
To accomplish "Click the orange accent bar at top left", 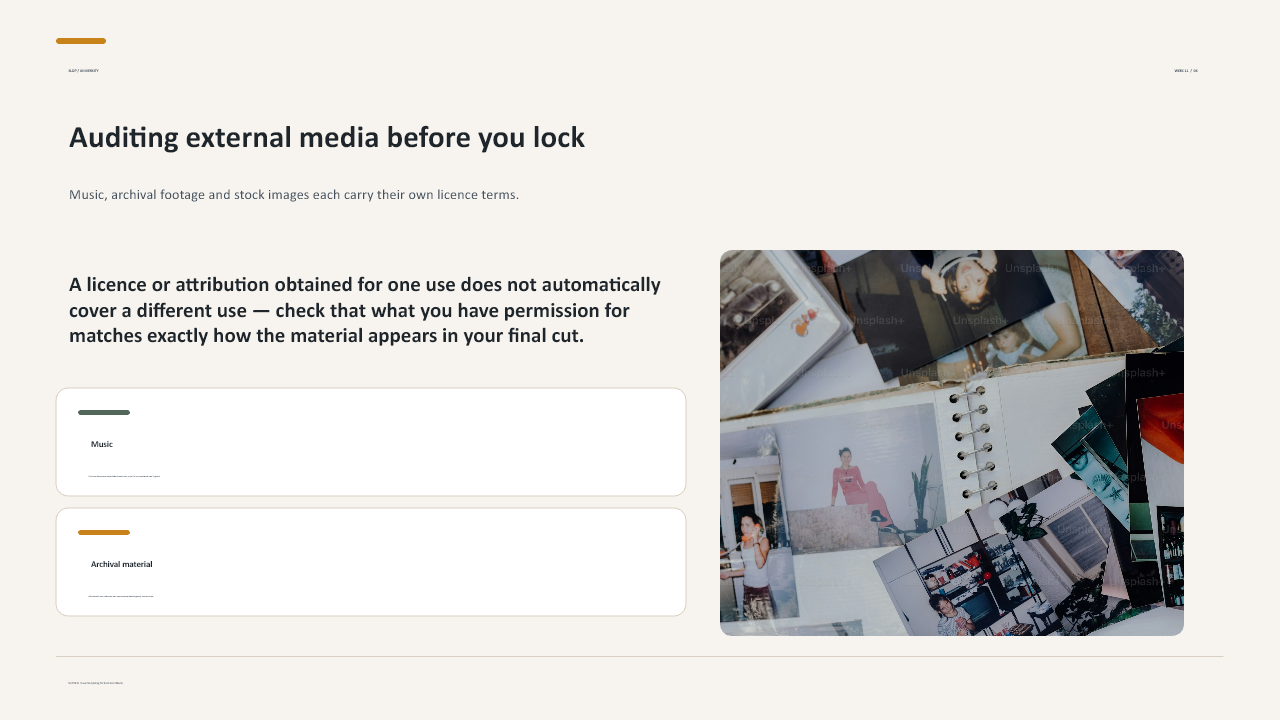I will point(81,41).
